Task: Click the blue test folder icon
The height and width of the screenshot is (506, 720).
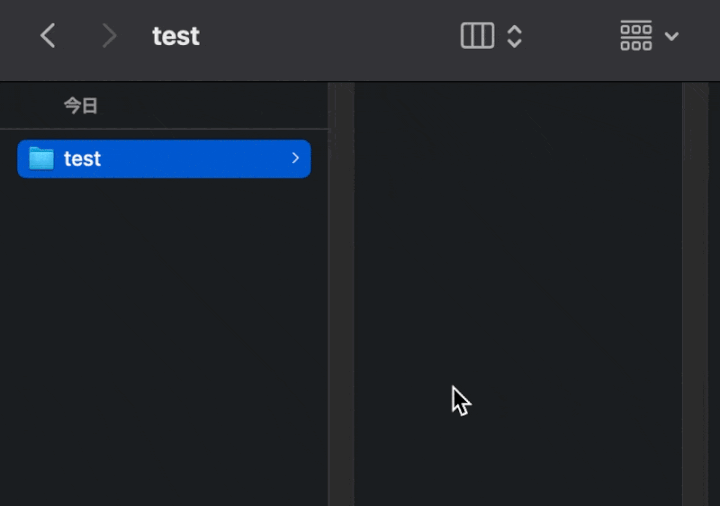Action: tap(41, 158)
